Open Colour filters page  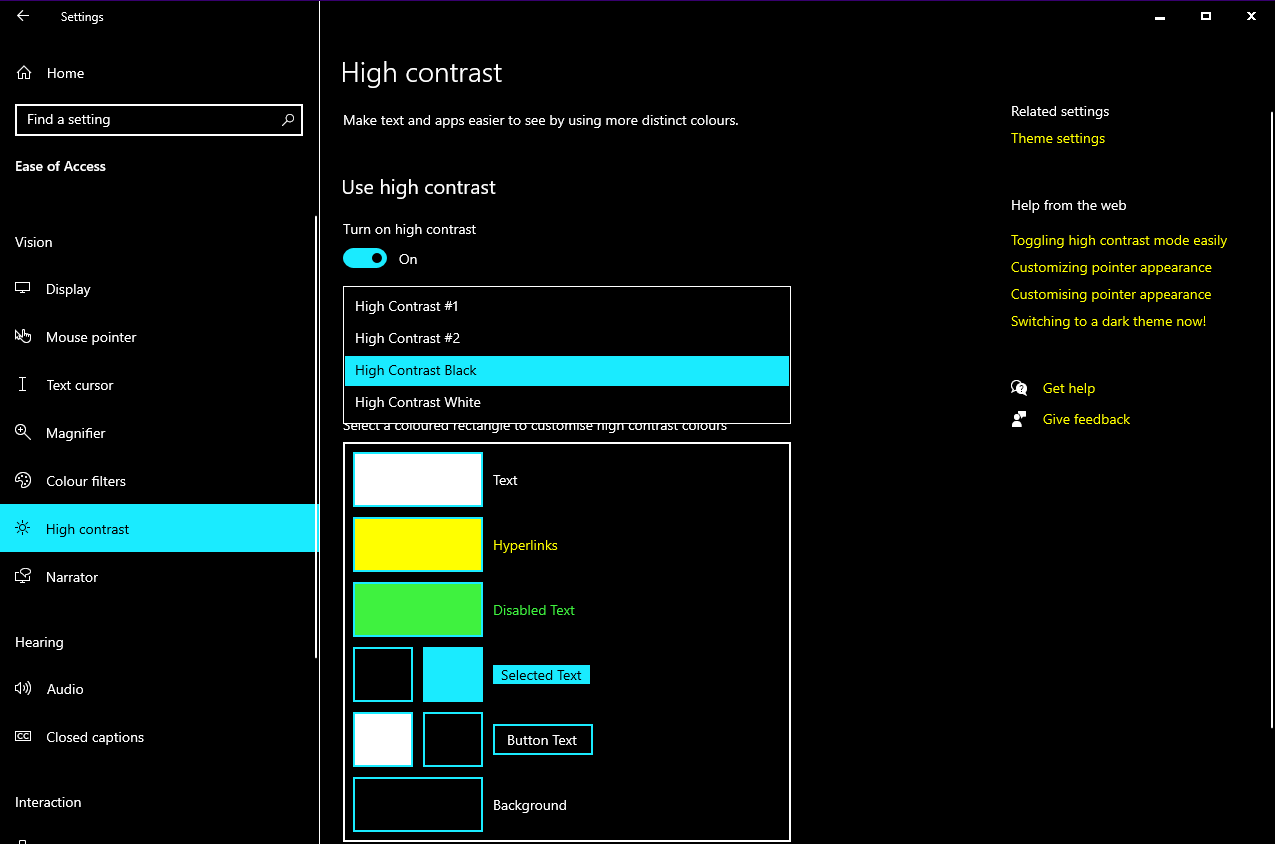click(158, 481)
